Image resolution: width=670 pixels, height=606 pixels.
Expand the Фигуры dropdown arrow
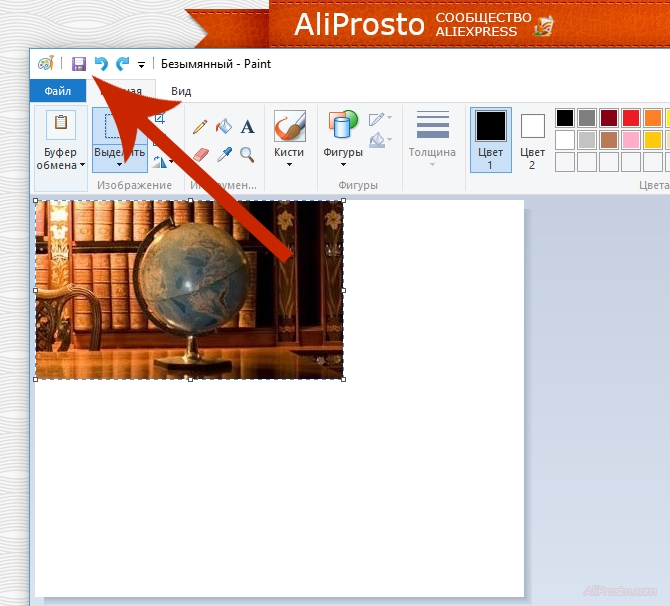pyautogui.click(x=343, y=165)
